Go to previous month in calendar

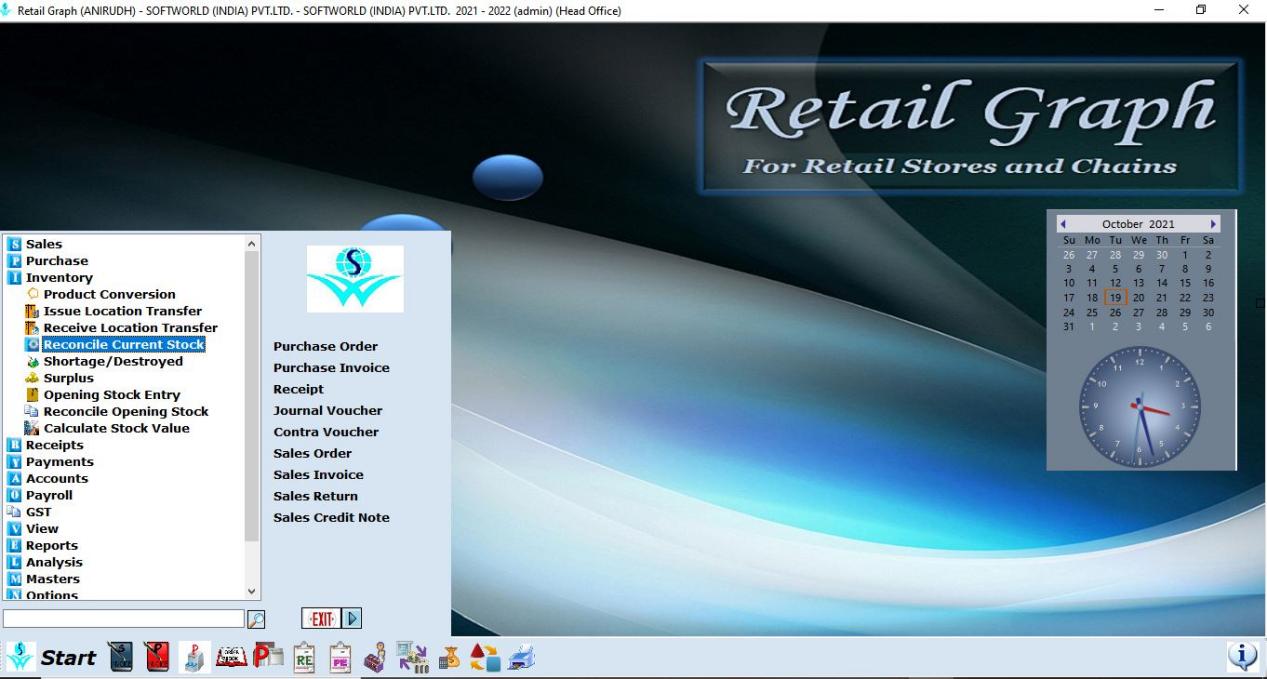[1063, 224]
